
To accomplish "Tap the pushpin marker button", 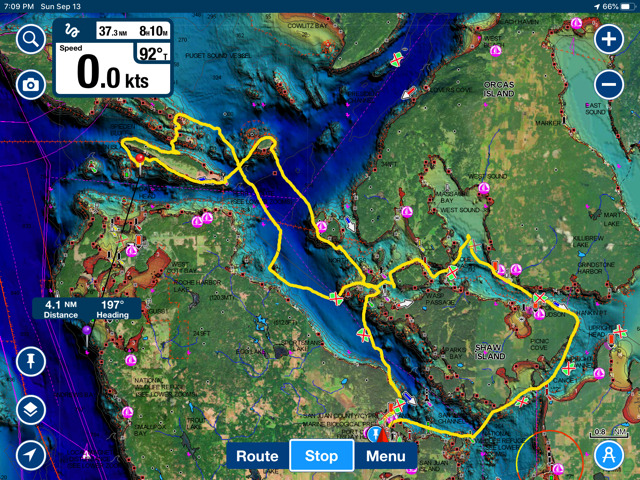I will (31, 361).
